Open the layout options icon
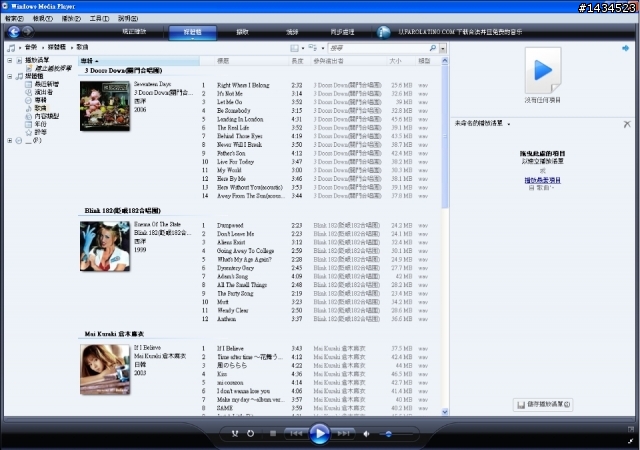 point(294,48)
